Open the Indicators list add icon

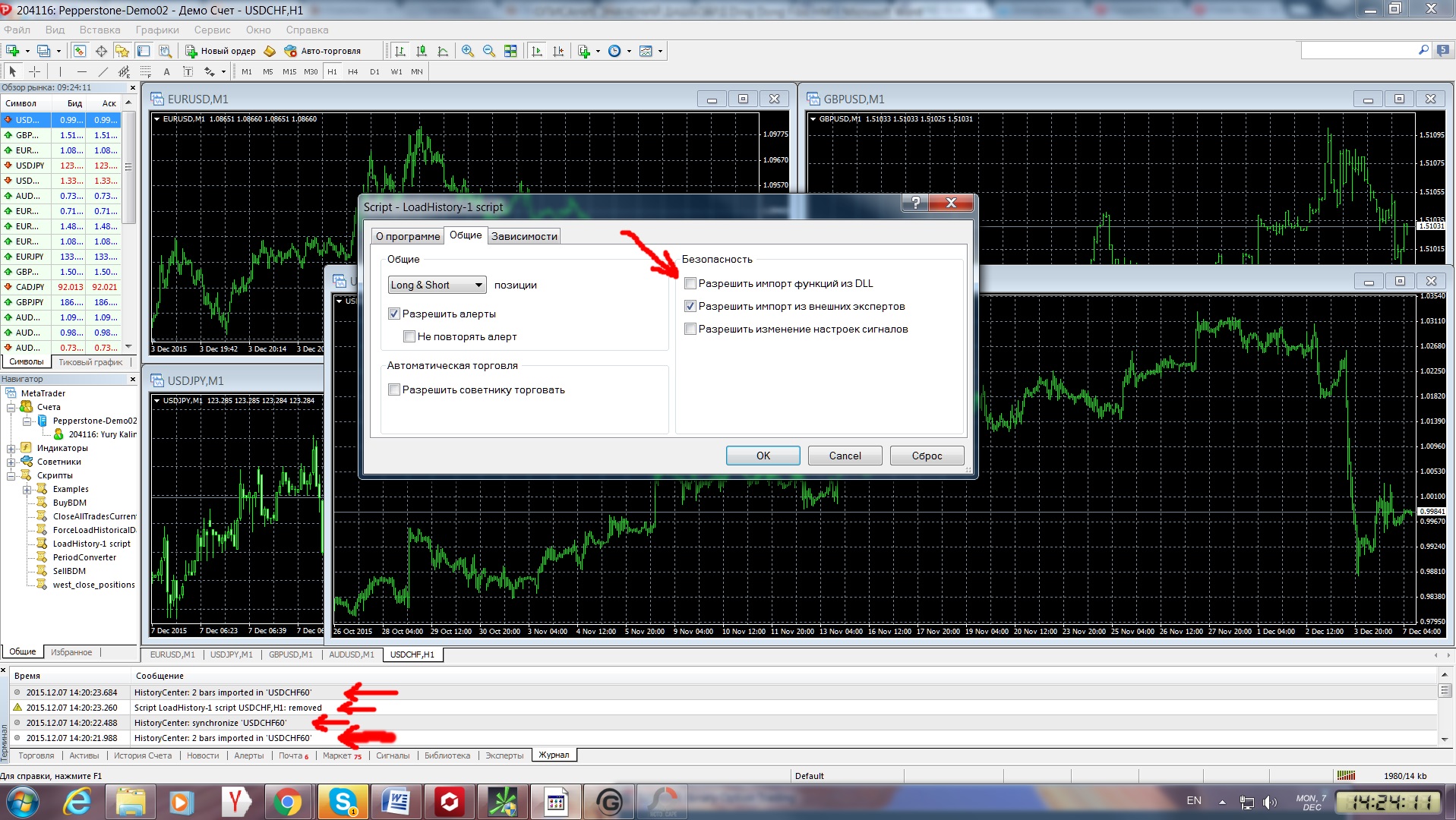(584, 51)
